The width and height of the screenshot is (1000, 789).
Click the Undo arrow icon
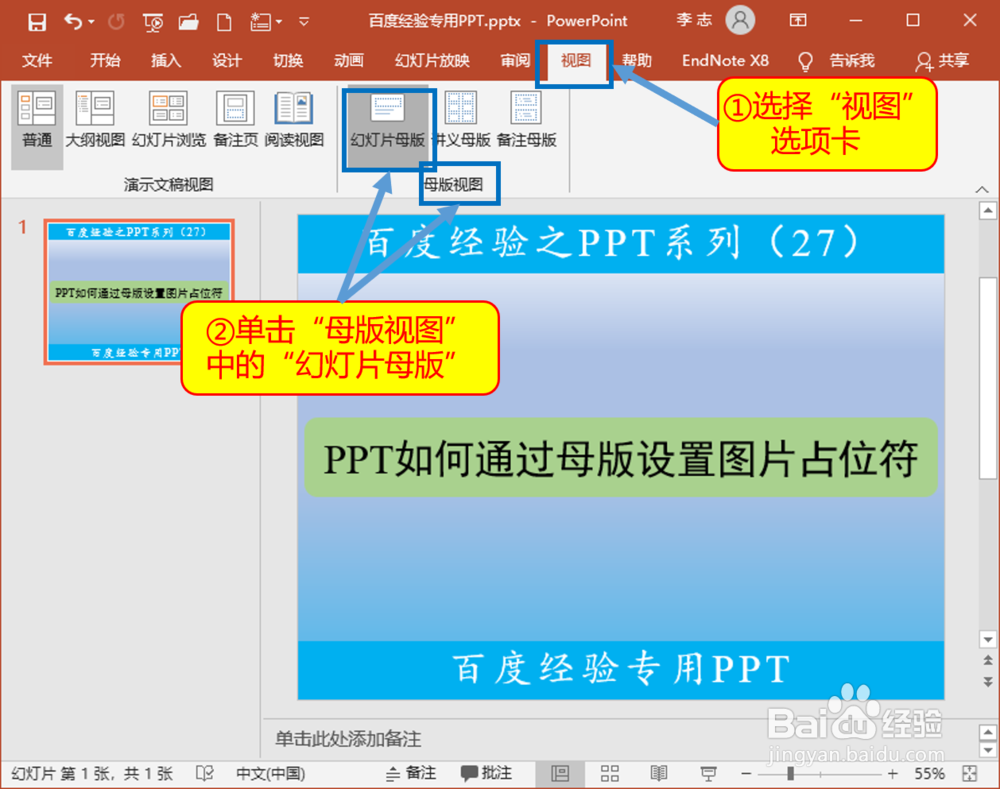pos(73,22)
